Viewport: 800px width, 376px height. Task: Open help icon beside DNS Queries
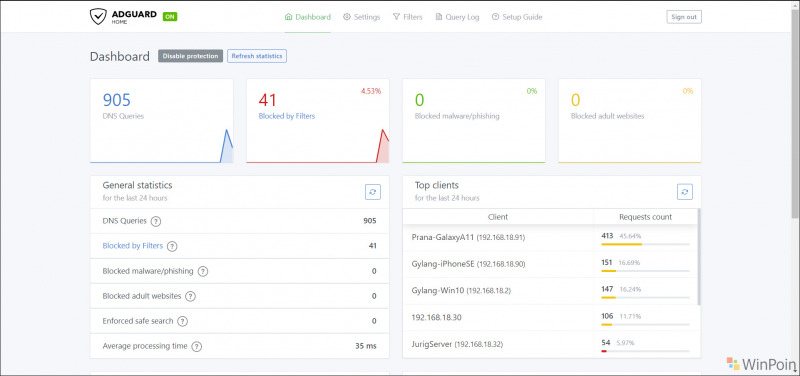(156, 221)
